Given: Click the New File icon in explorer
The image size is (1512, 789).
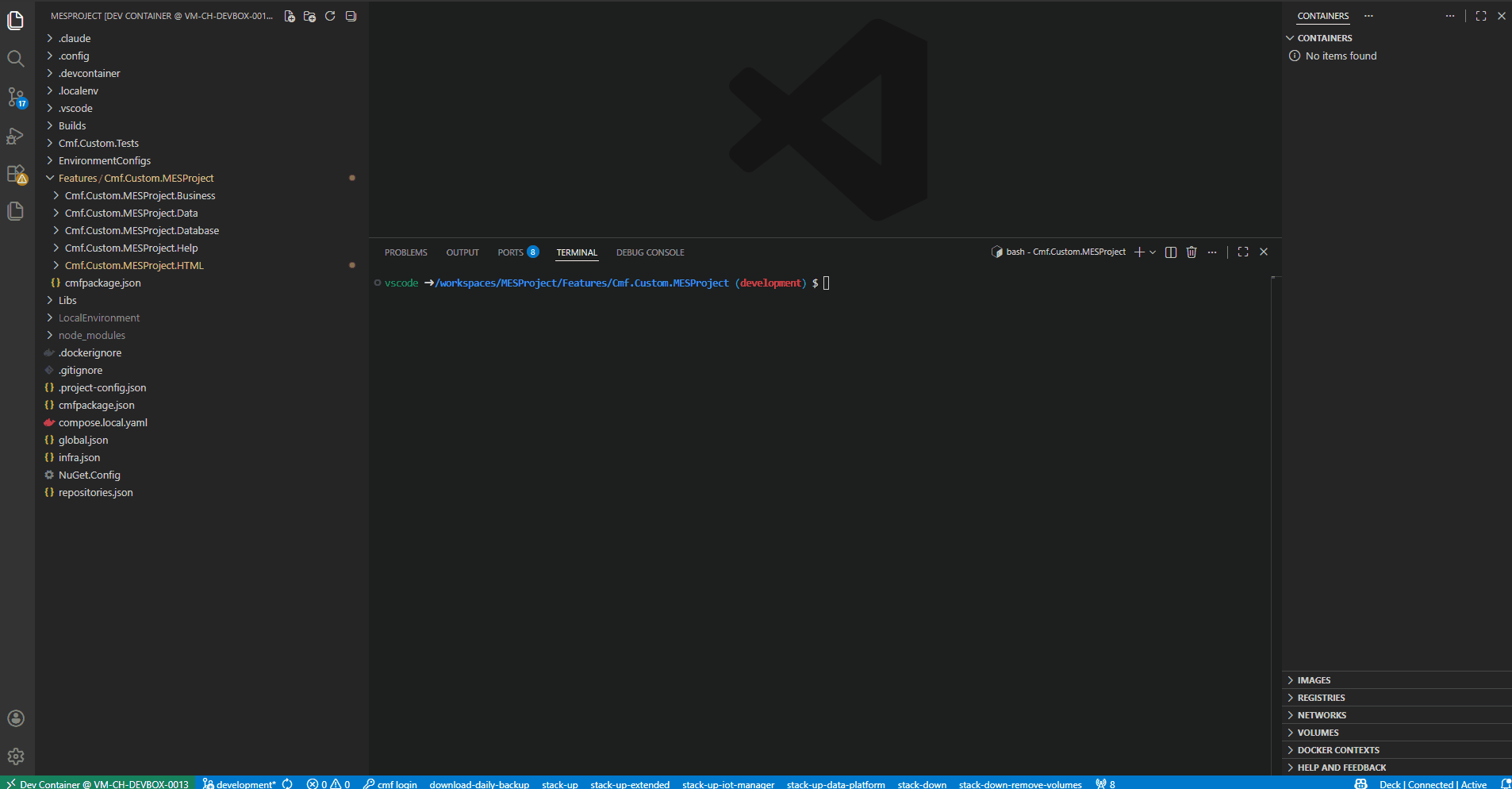Looking at the screenshot, I should click(290, 16).
